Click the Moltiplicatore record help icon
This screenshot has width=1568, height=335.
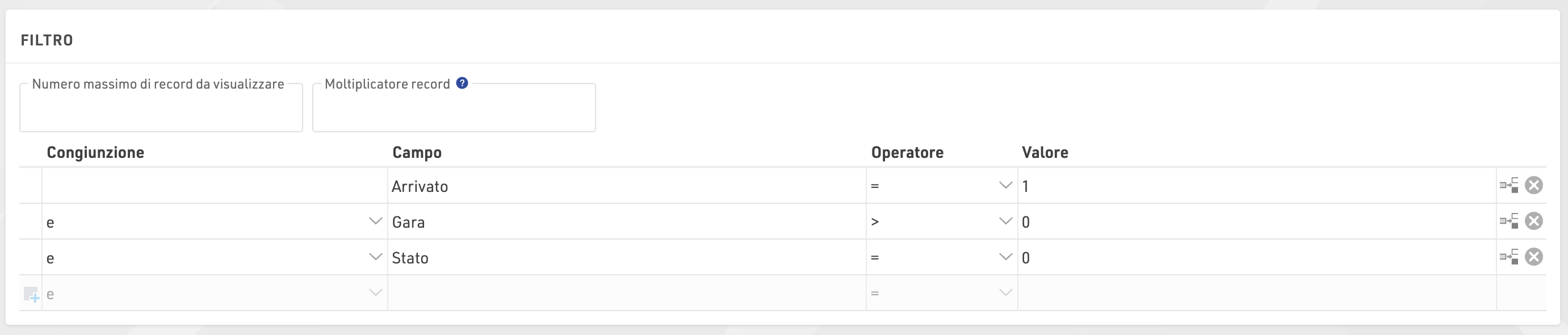(462, 83)
